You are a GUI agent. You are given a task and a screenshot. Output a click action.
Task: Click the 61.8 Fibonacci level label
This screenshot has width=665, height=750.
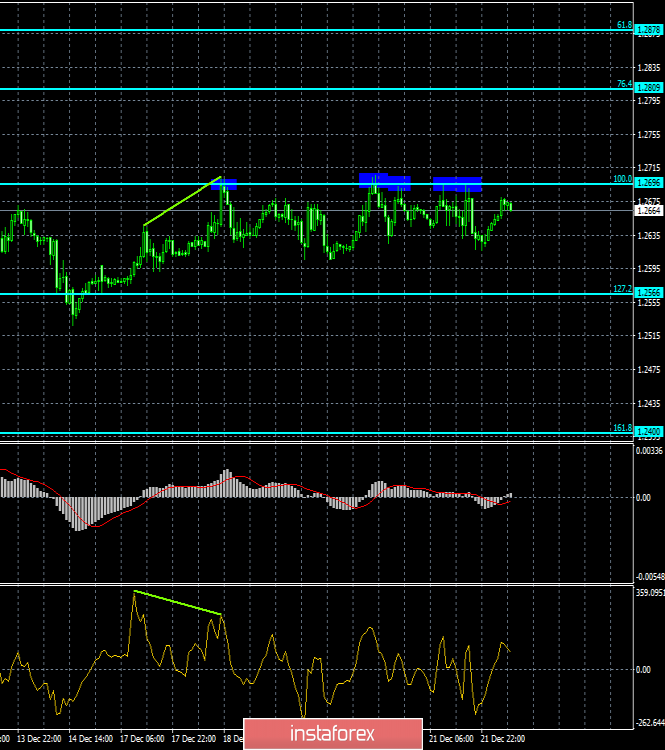624,25
